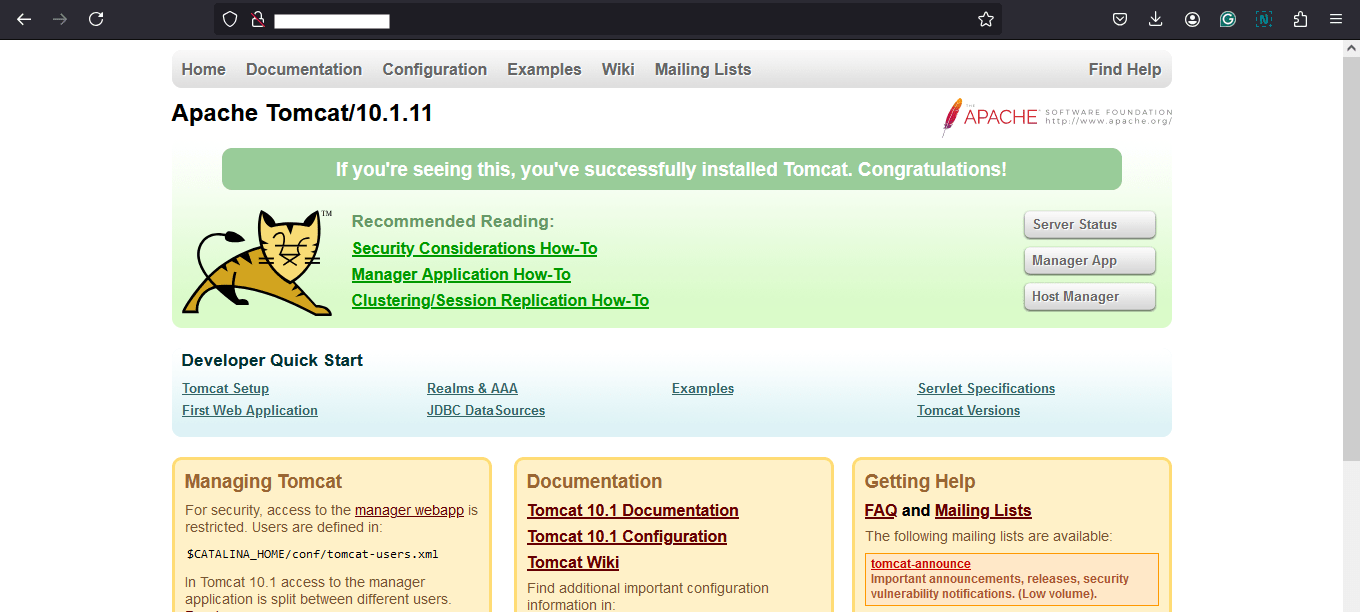Open the Realms & AAA link
Image resolution: width=1360 pixels, height=612 pixels.
[x=472, y=388]
